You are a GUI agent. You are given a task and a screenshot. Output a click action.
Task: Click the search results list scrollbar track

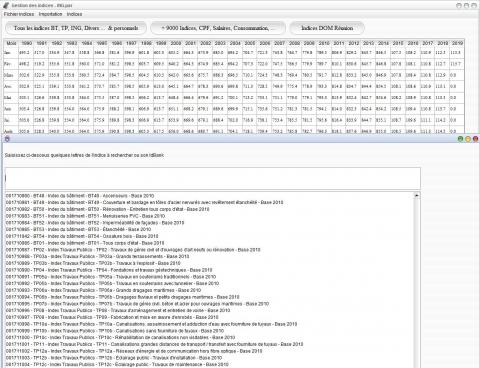pyautogui.click(x=417, y=283)
